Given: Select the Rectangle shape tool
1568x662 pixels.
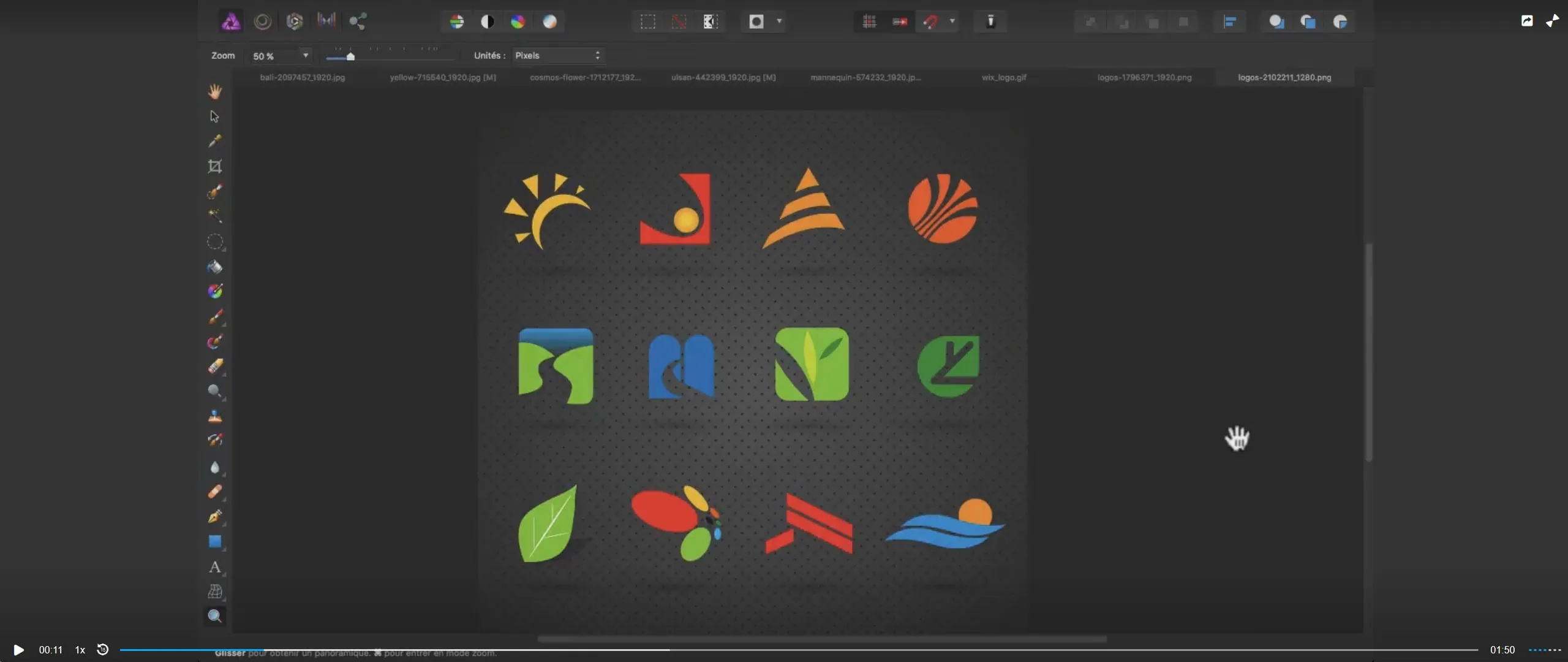Looking at the screenshot, I should tap(214, 542).
